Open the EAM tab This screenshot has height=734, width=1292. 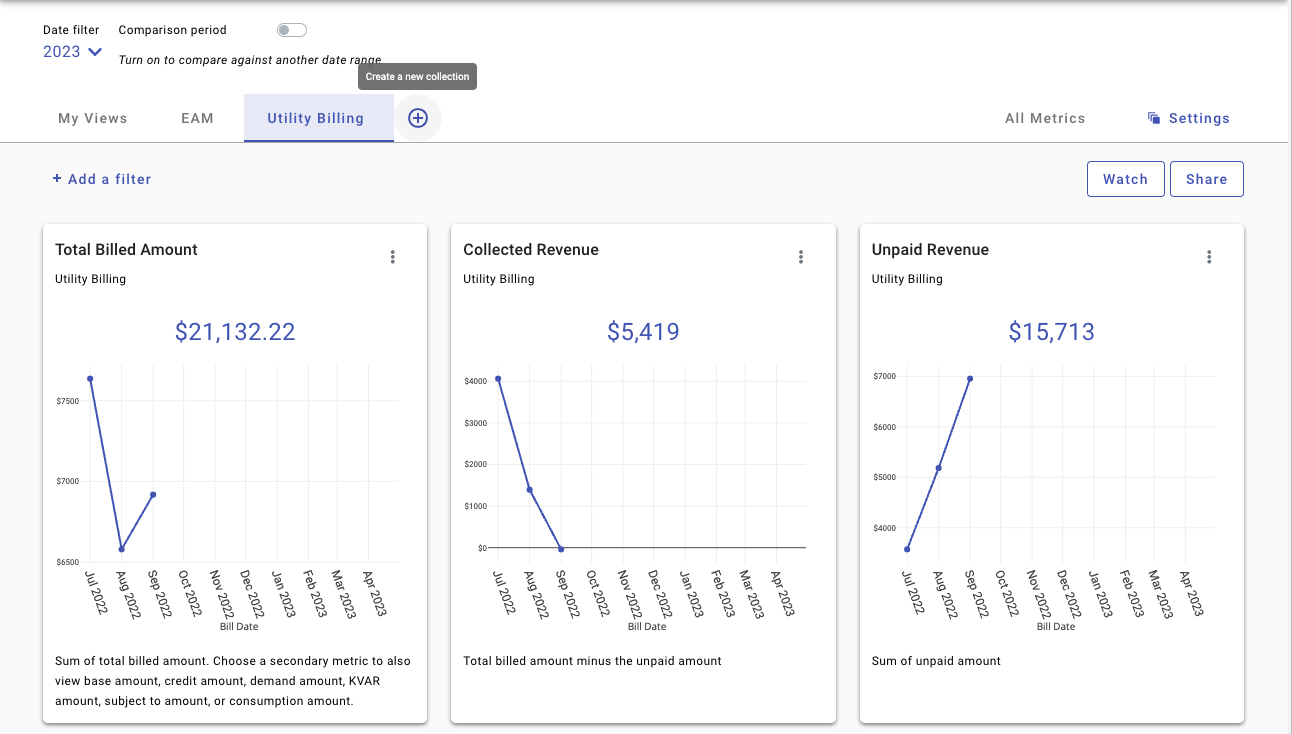point(196,118)
